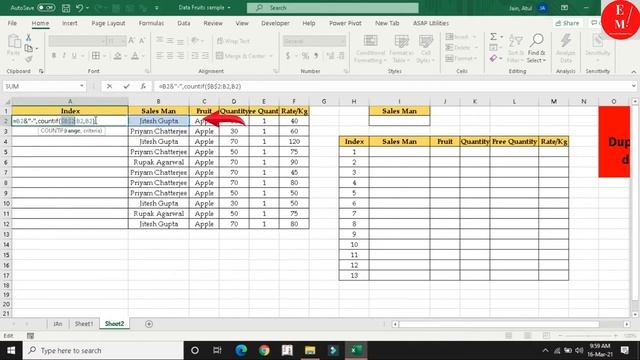Image resolution: width=640 pixels, height=360 pixels.
Task: Click the AutoSum sigma icon
Action: click(493, 37)
